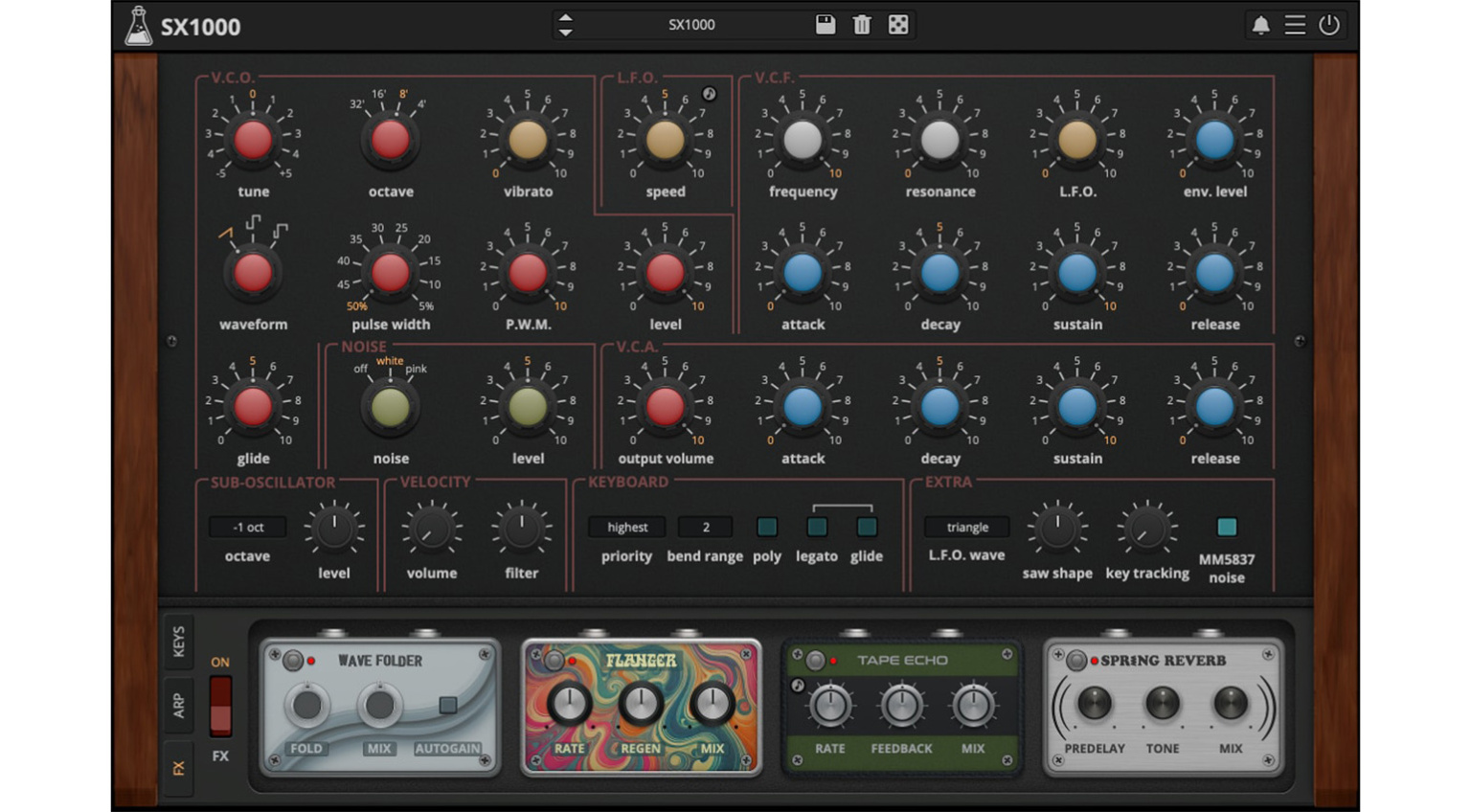Click the trash icon to delete the preset

tap(861, 25)
